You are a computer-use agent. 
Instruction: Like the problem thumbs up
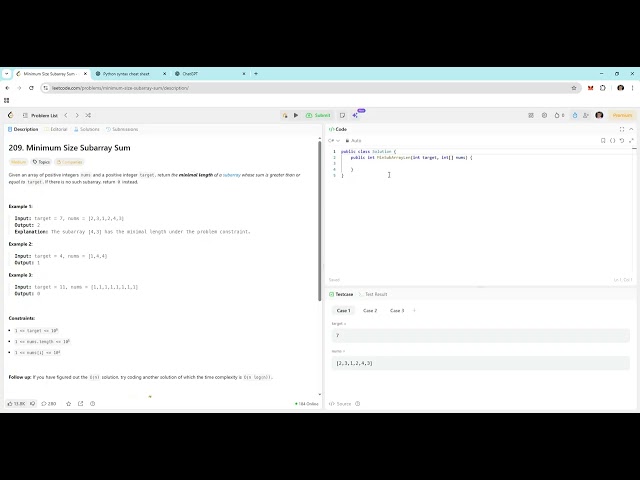point(16,404)
